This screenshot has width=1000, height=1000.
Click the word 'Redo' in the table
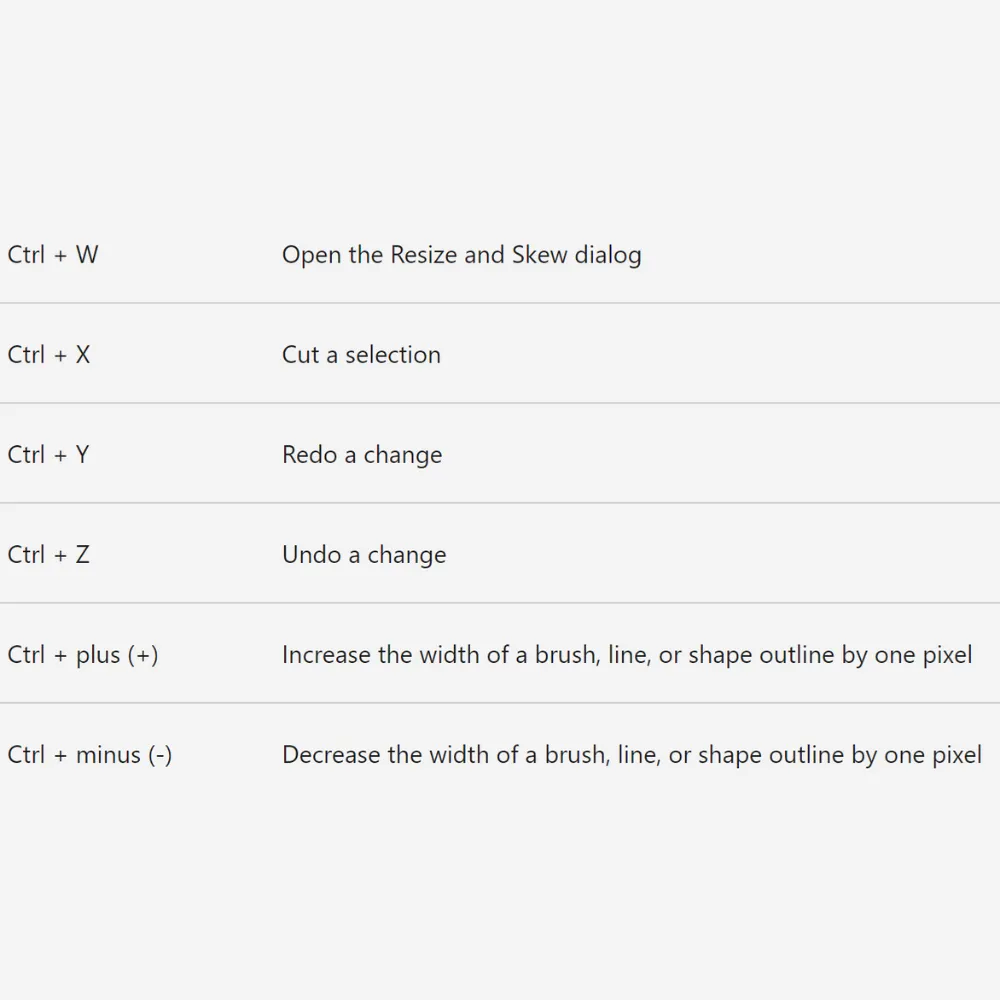point(309,455)
